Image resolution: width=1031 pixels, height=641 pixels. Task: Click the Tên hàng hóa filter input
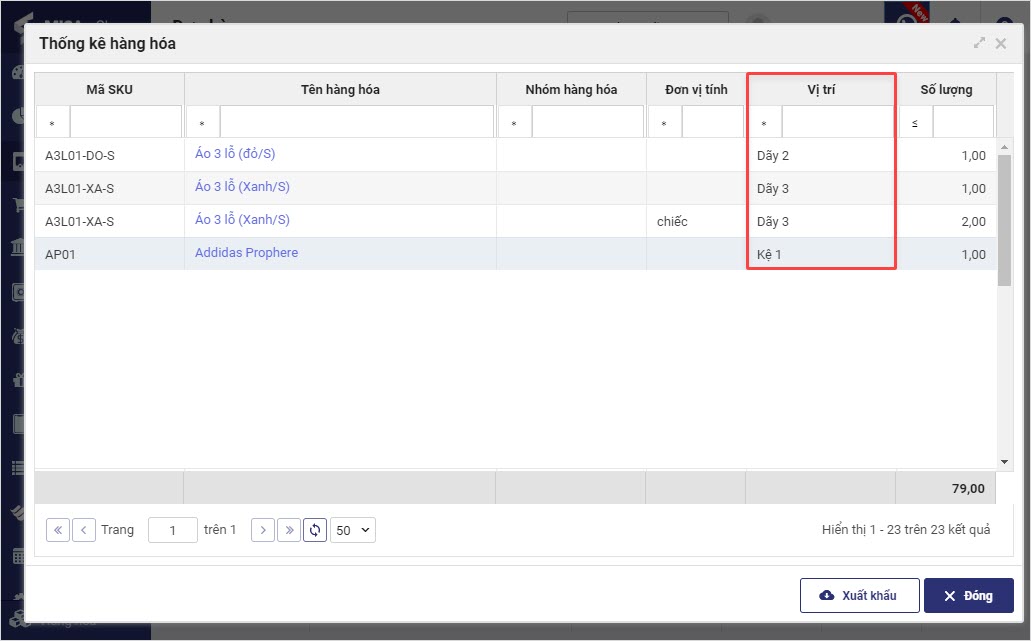coord(357,122)
